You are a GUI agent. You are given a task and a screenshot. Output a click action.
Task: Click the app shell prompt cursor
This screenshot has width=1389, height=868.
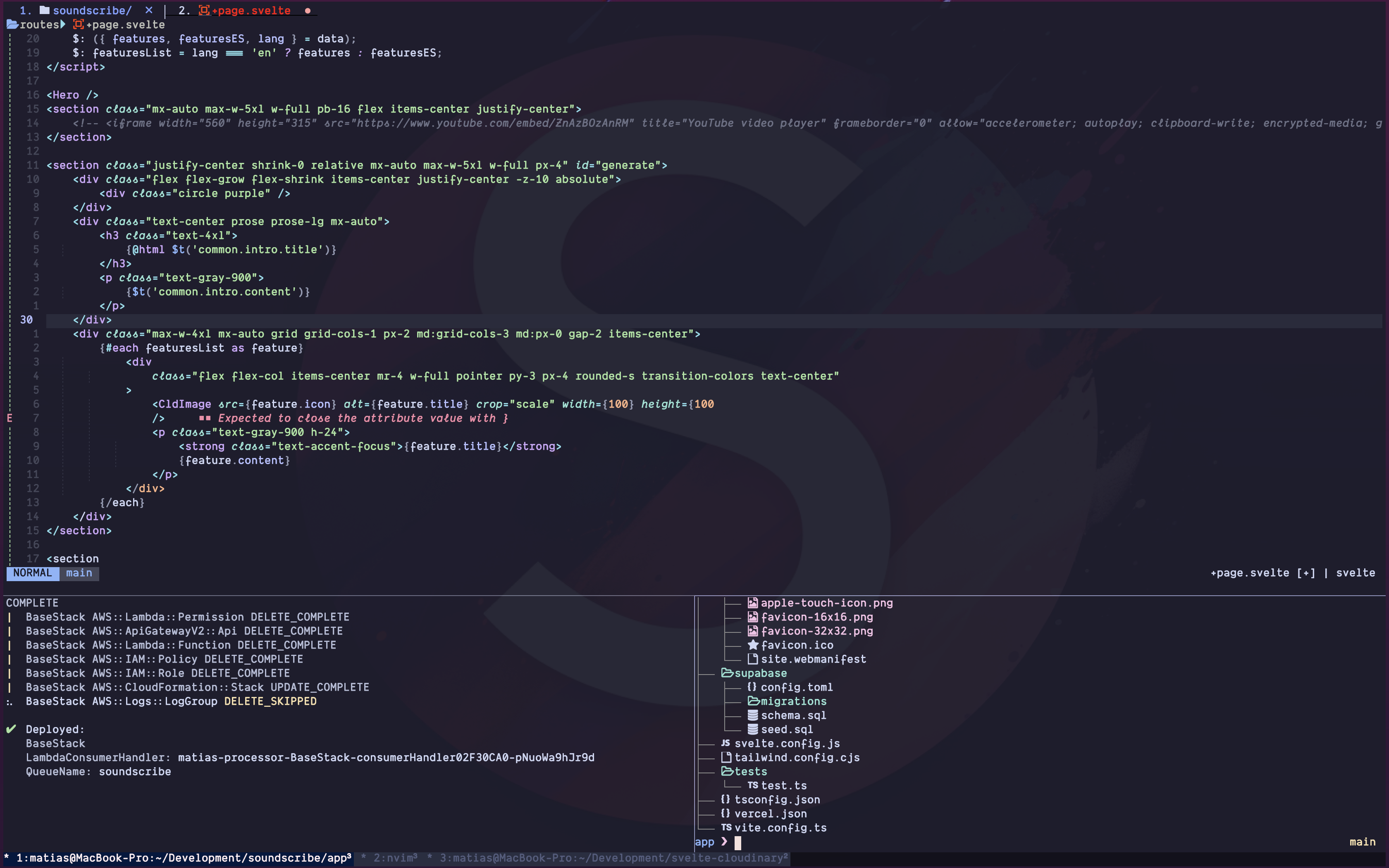pos(737,842)
